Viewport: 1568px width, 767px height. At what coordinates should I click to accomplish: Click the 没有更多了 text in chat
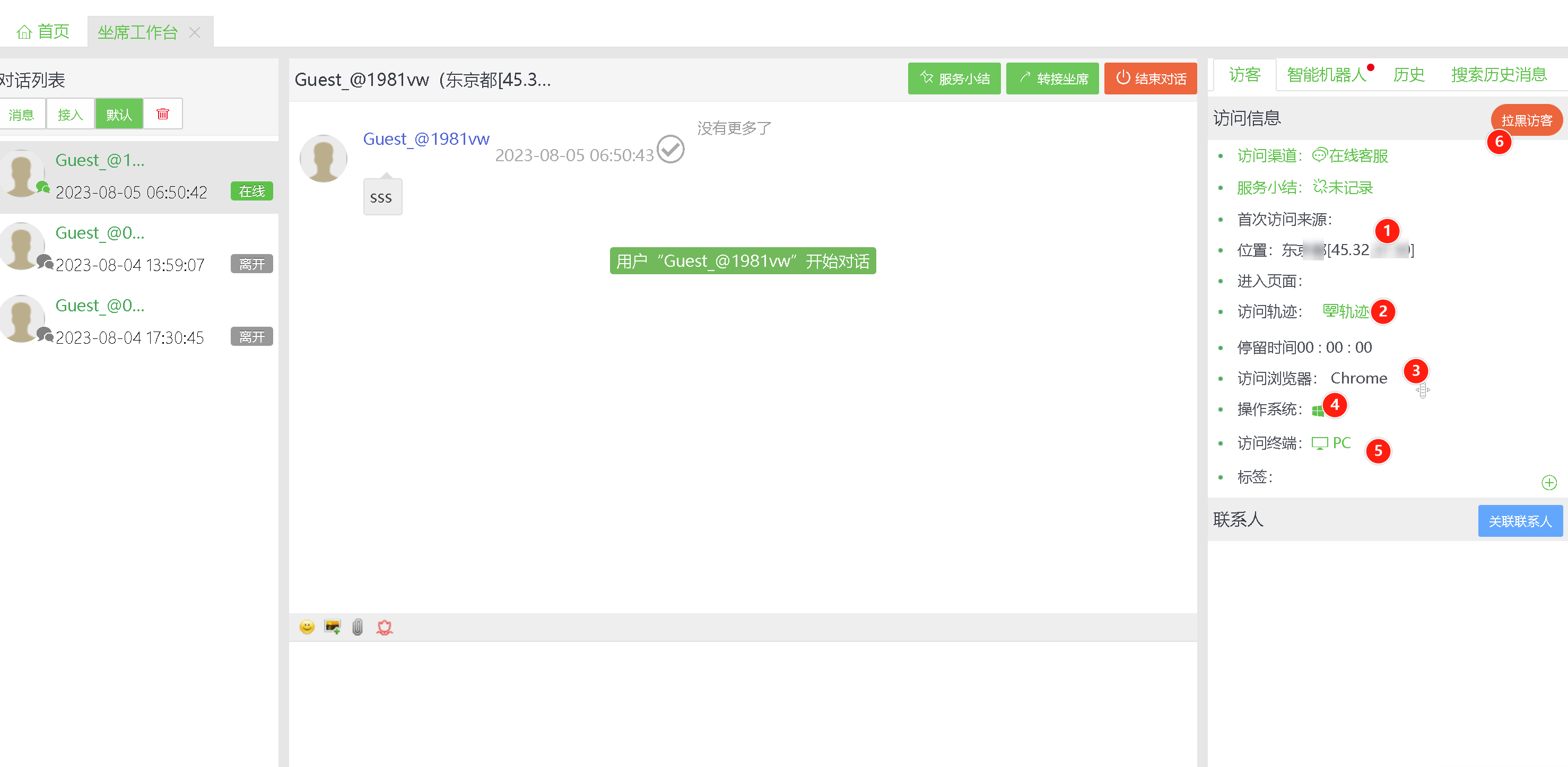[734, 128]
